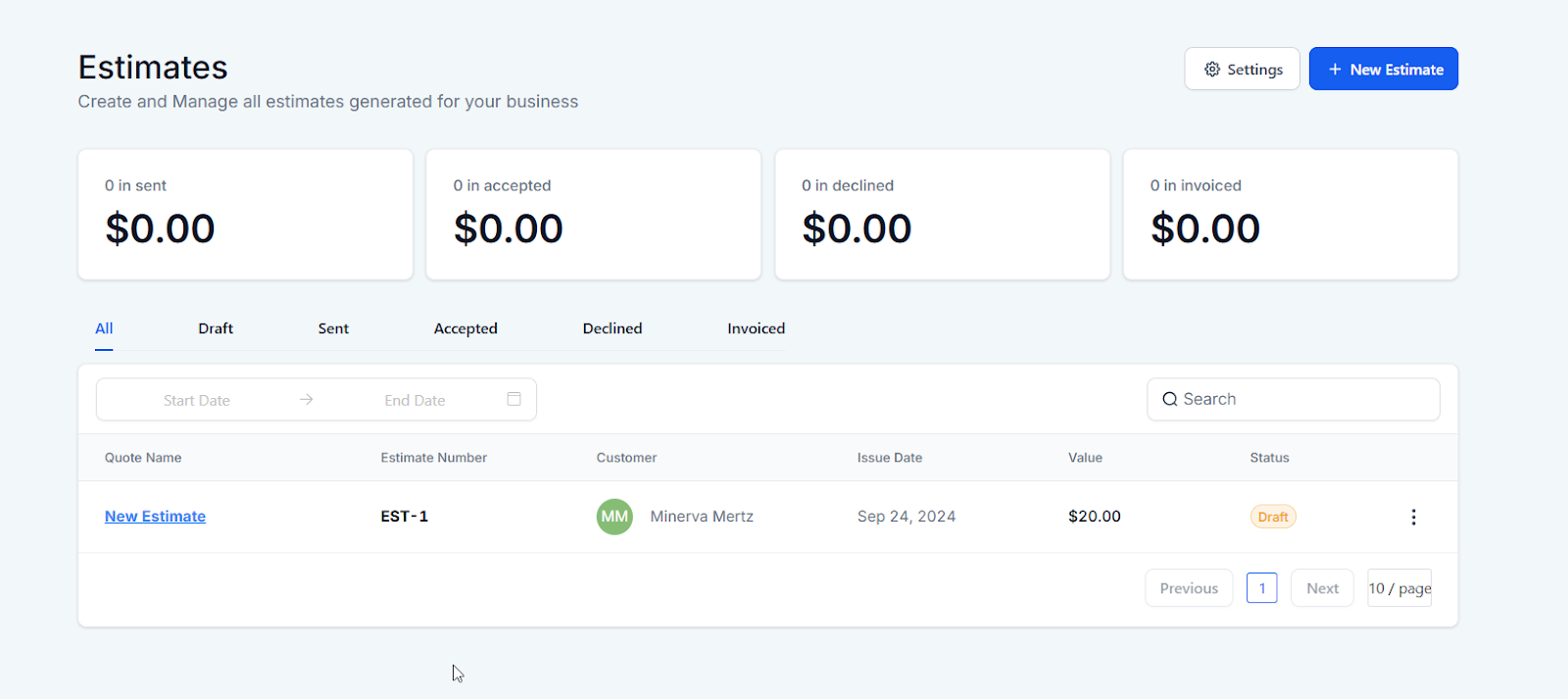The width and height of the screenshot is (1568, 699).
Task: Open the 10 / page size dropdown
Action: coord(1398,588)
